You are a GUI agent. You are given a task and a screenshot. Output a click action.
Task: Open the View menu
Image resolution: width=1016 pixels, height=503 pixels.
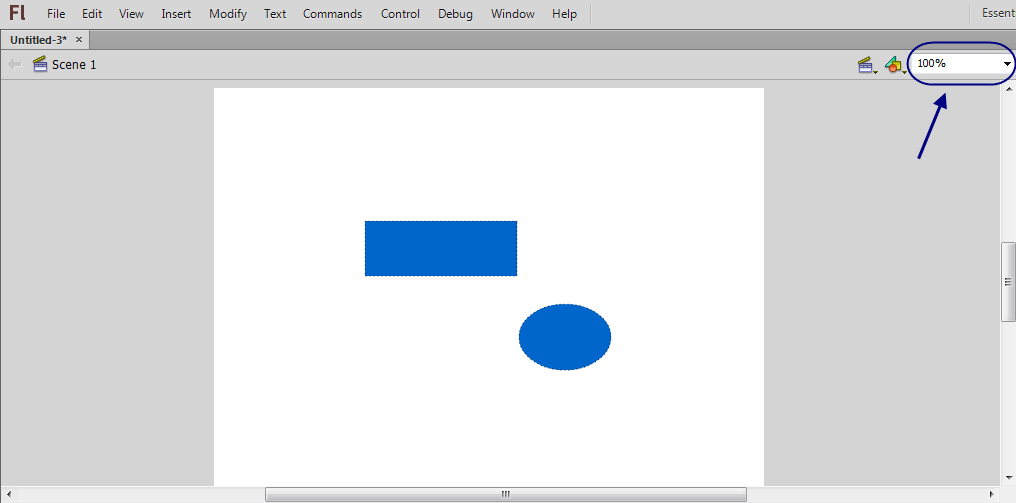132,14
